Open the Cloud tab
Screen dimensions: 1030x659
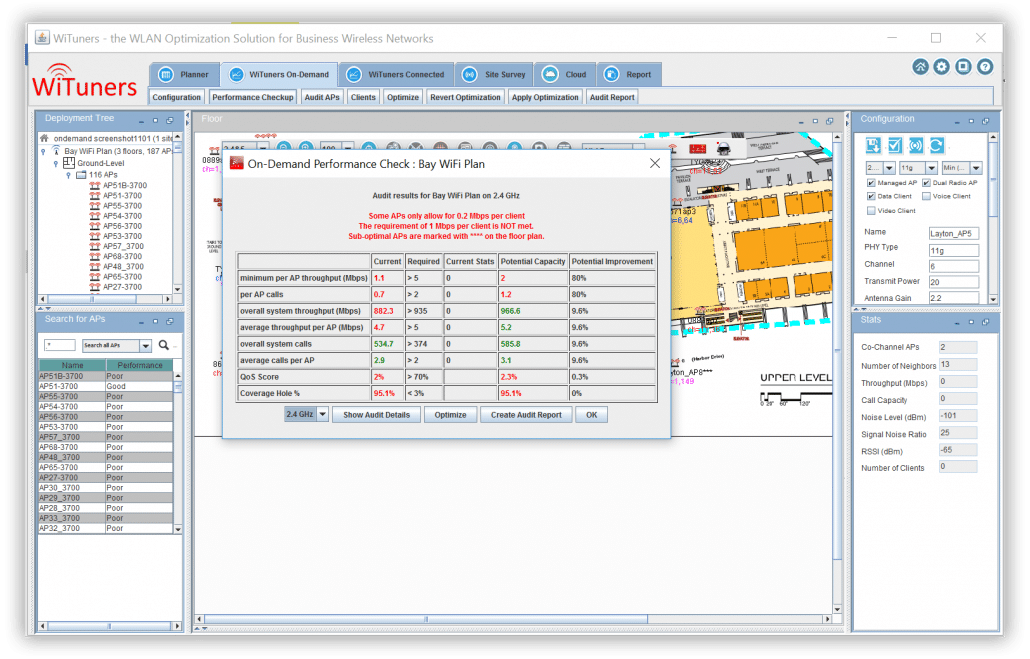point(565,75)
